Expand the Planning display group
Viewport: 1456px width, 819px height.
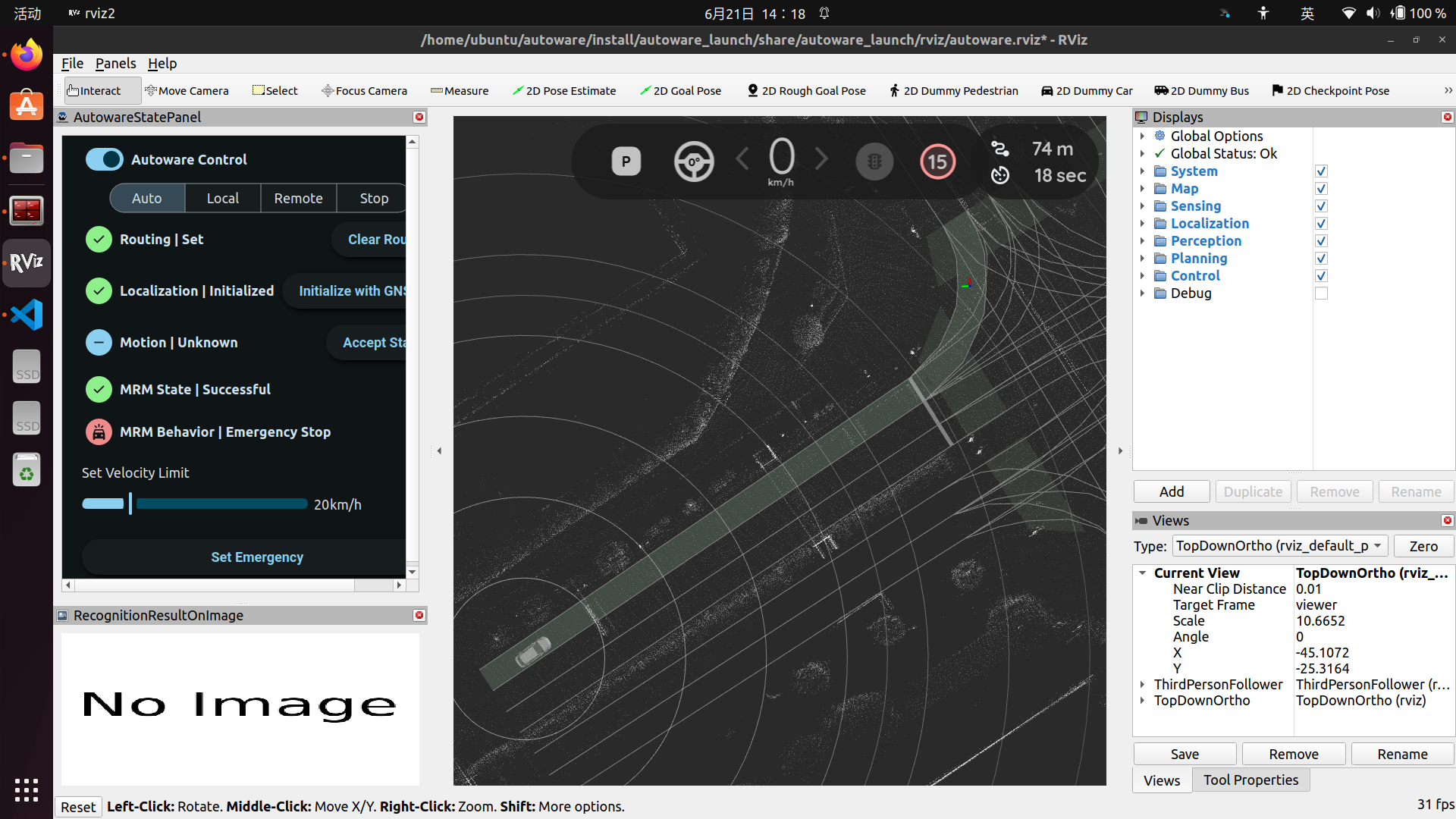1143,258
